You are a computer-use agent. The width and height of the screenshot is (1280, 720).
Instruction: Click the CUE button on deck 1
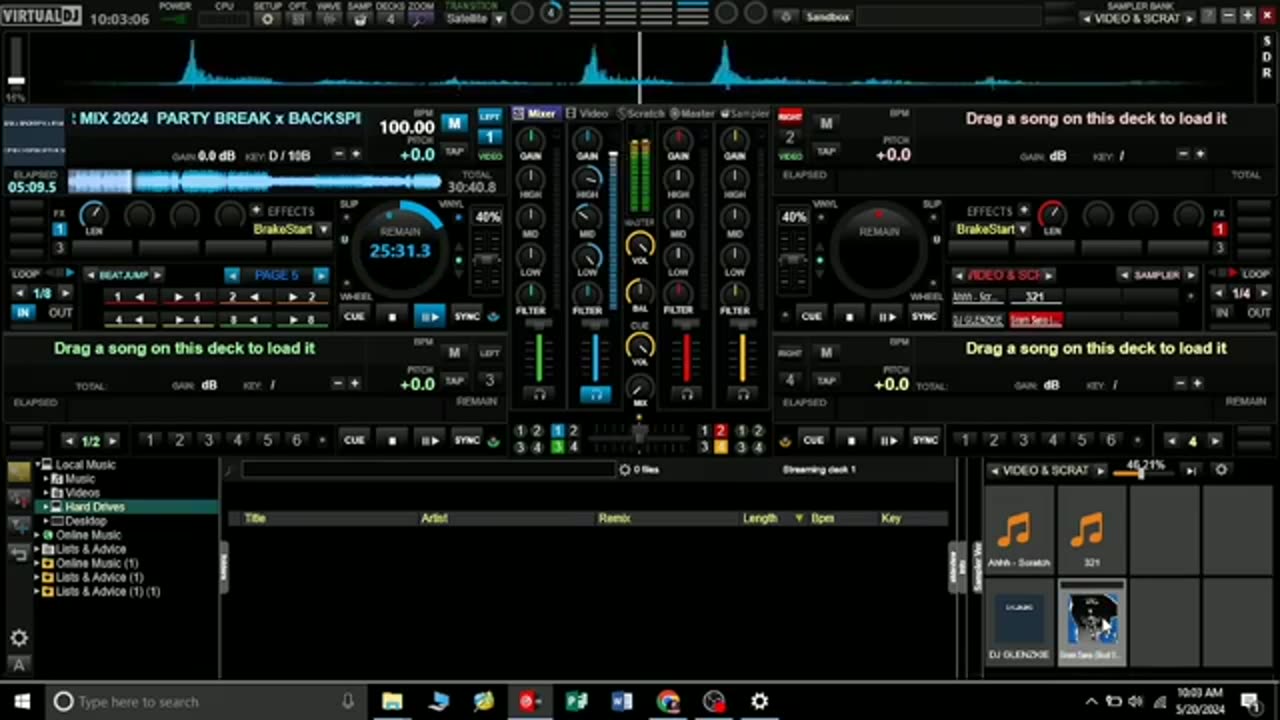354,317
